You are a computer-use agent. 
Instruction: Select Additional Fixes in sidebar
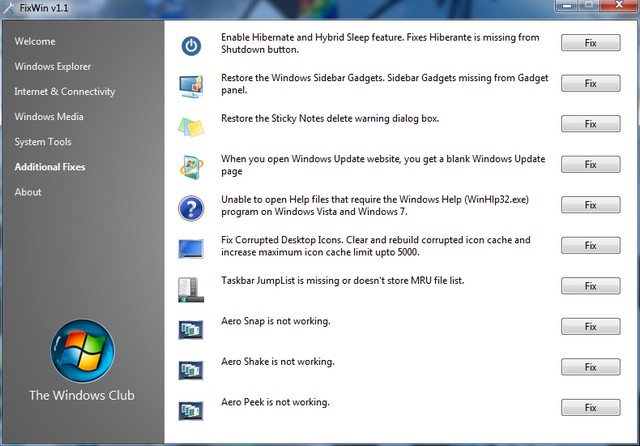tap(50, 167)
